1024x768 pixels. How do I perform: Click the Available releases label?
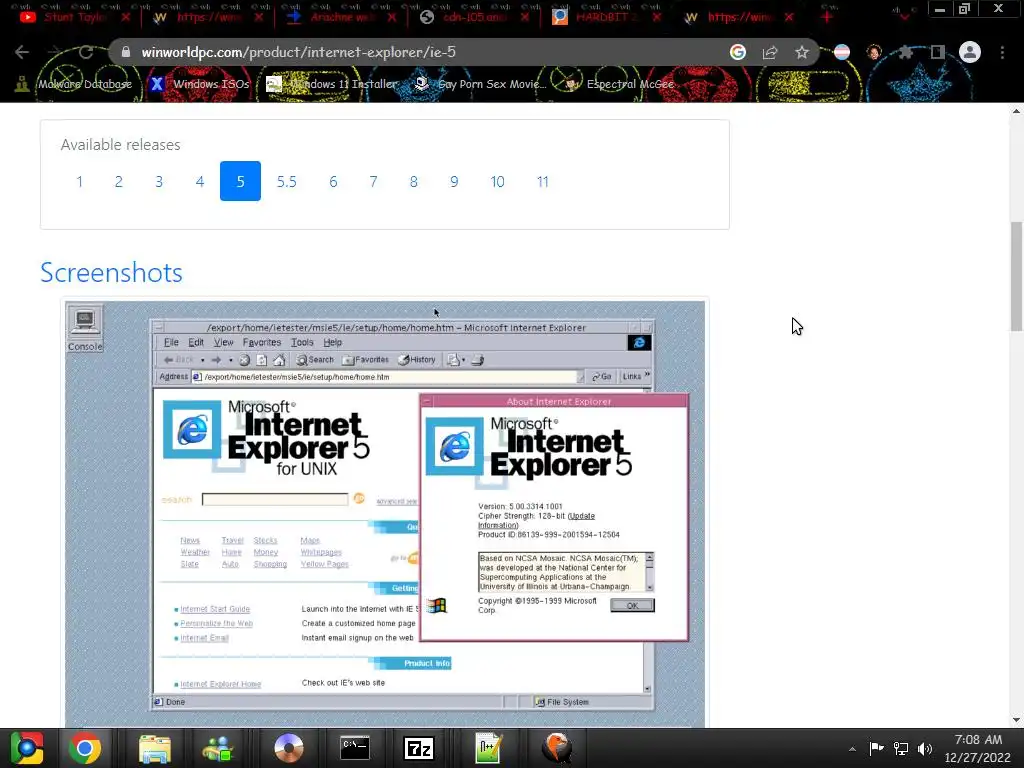point(120,144)
